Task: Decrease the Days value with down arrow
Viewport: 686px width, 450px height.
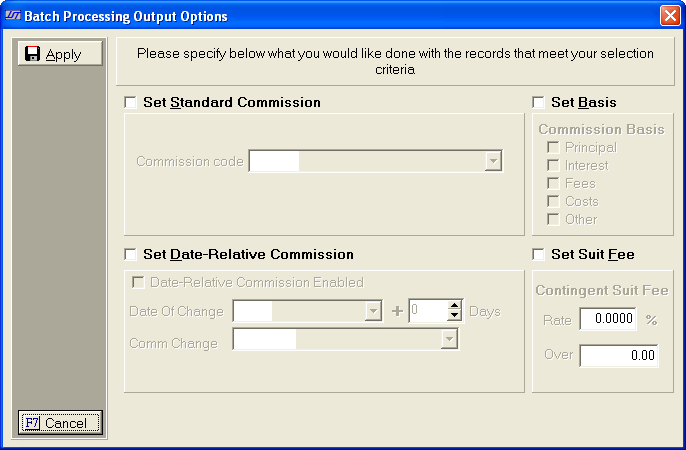Action: pos(454,317)
